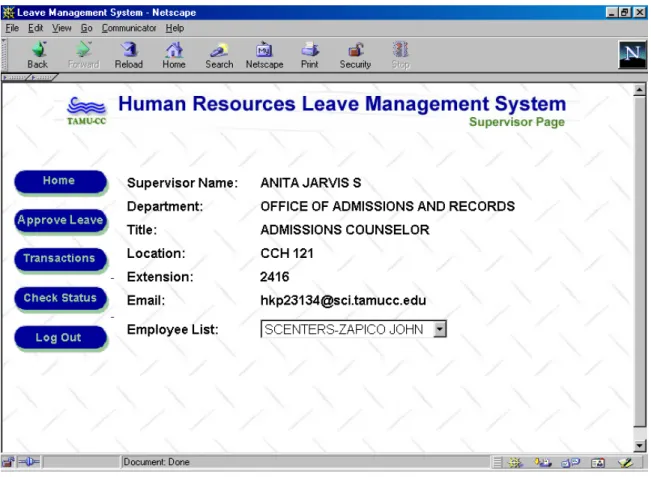Open the Security info icon

(x=355, y=55)
